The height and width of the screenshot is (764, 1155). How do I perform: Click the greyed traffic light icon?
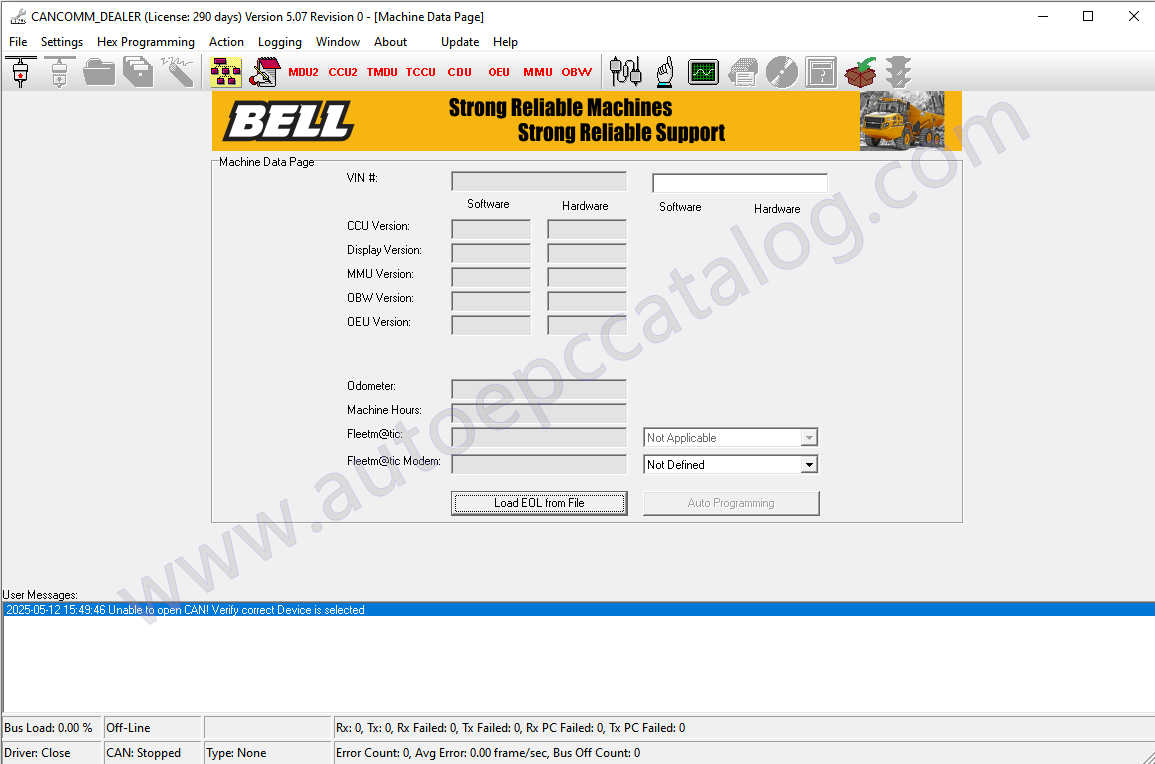point(899,72)
